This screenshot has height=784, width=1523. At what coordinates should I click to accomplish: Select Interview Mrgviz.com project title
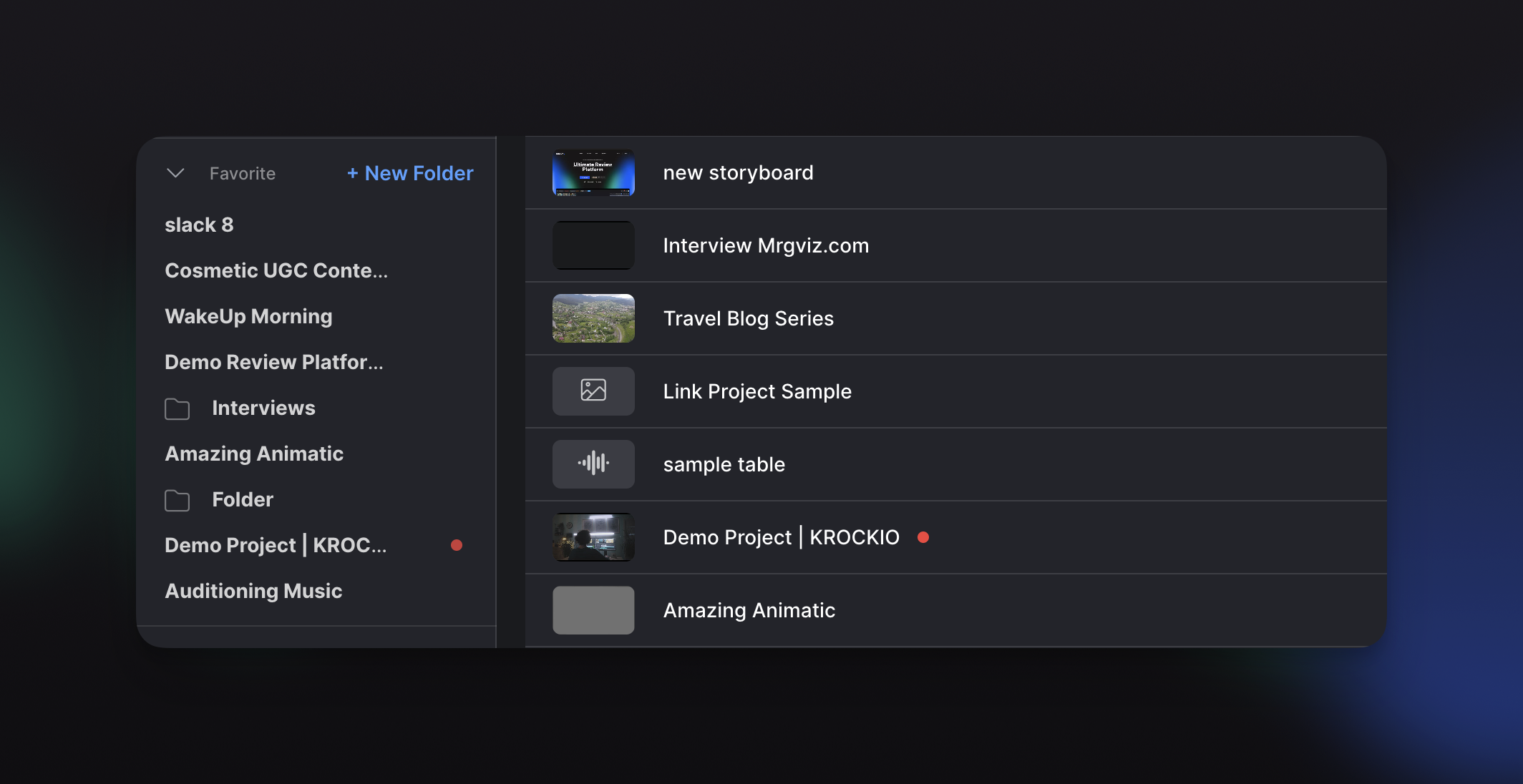[766, 245]
